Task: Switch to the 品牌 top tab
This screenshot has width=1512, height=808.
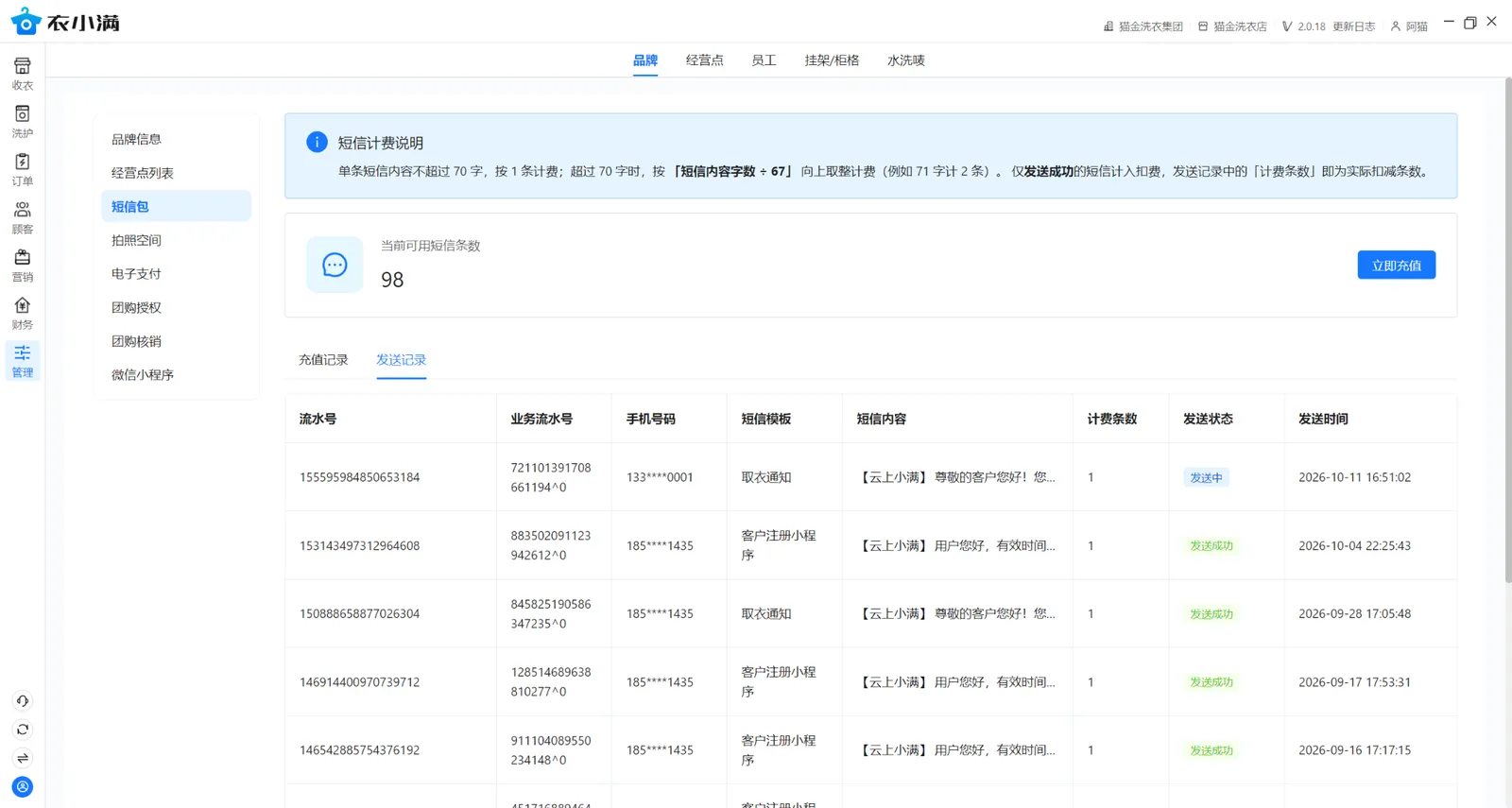Action: pos(645,60)
